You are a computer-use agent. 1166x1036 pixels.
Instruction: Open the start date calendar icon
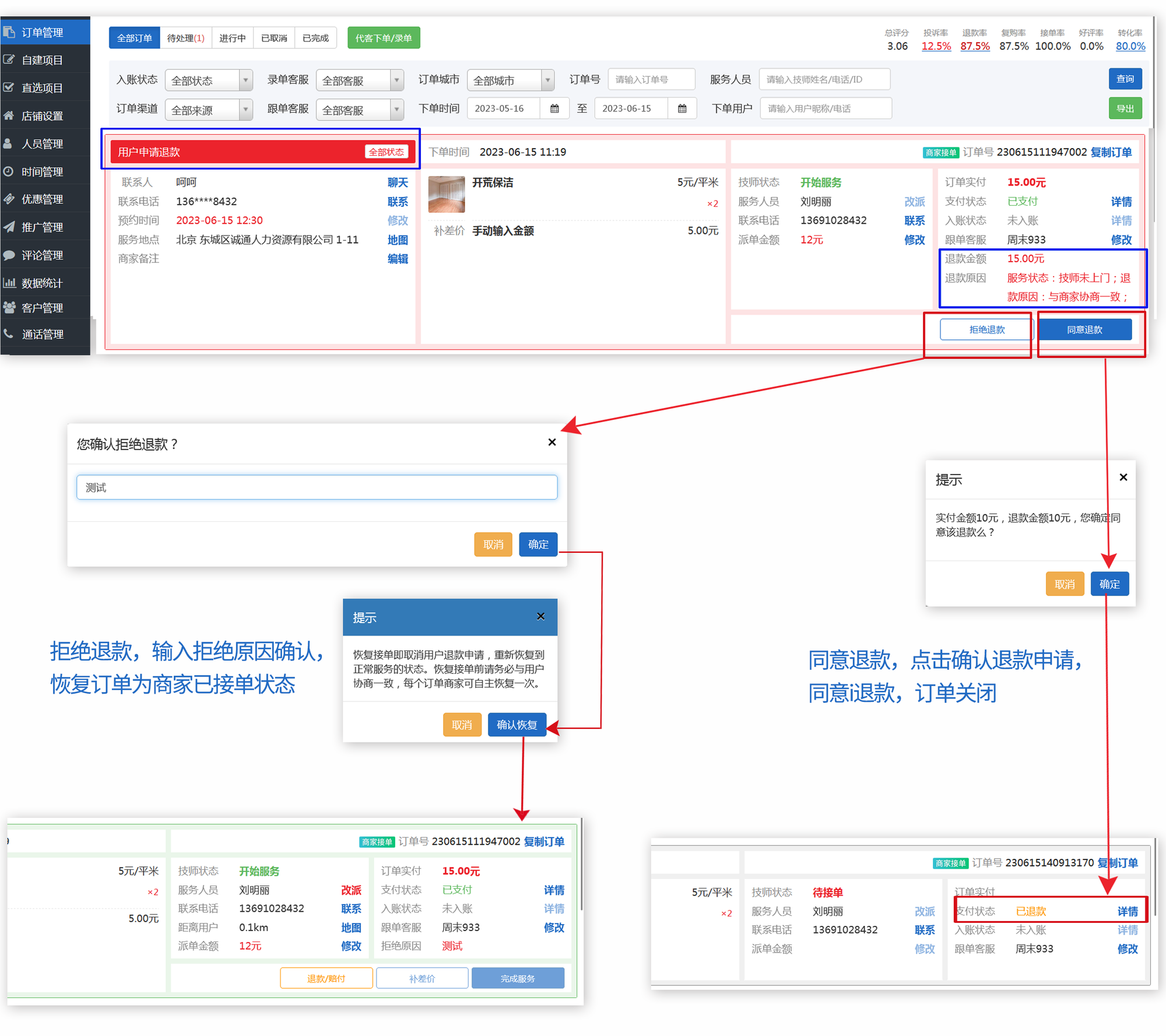(554, 108)
